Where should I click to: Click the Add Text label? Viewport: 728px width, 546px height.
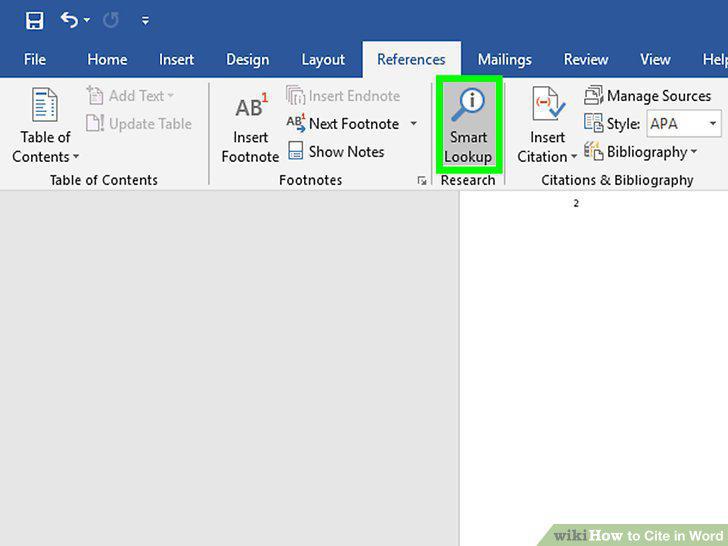pyautogui.click(x=136, y=96)
